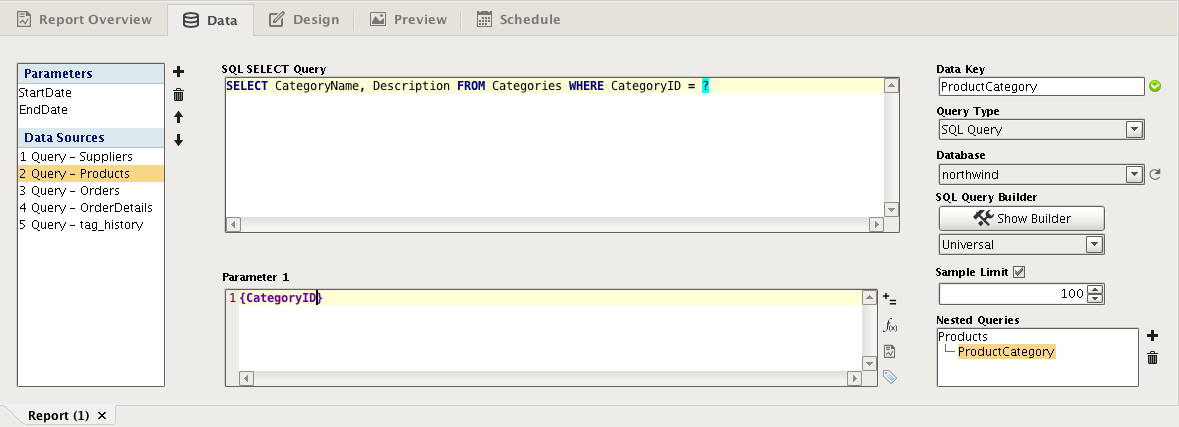Delete selected data source with trash icon

(179, 95)
